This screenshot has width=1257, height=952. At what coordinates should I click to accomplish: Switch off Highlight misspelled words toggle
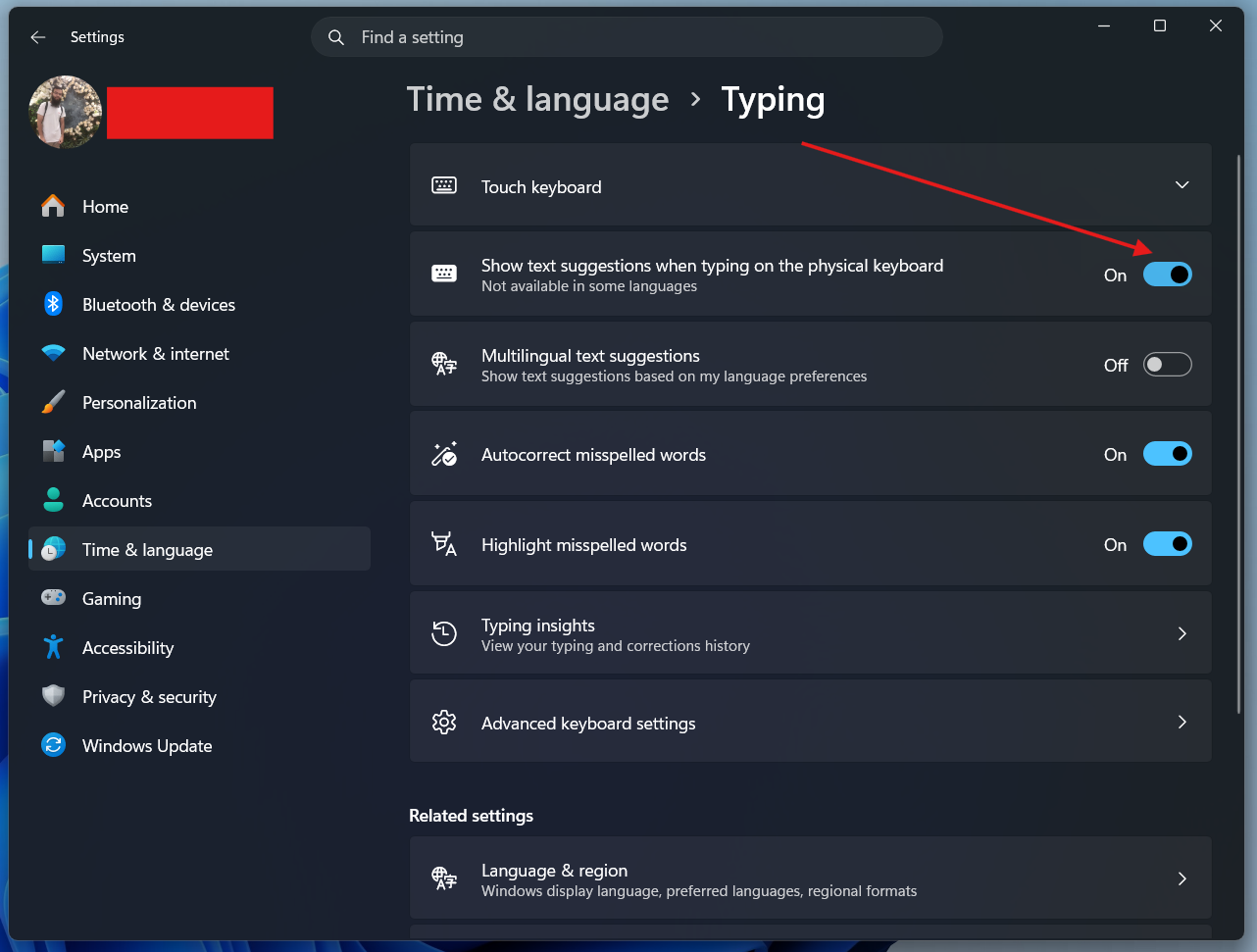[1168, 544]
